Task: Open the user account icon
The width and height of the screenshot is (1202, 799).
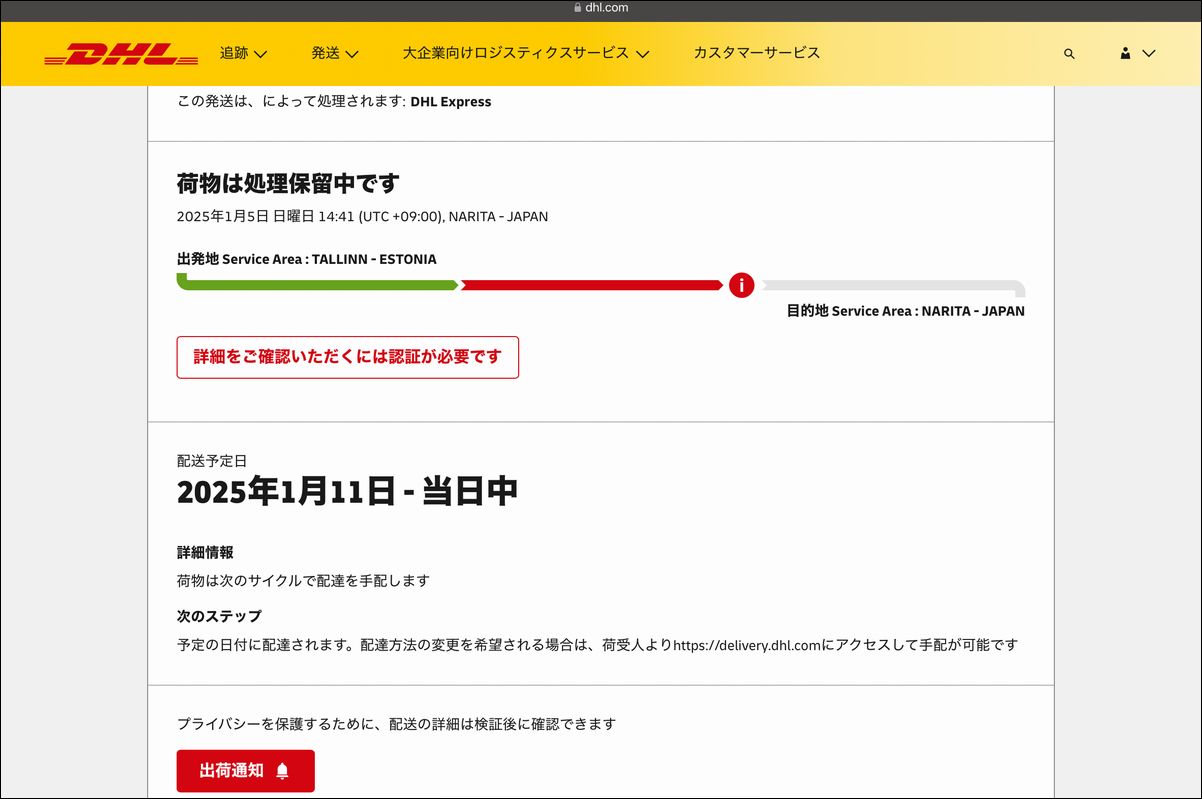Action: (1125, 53)
